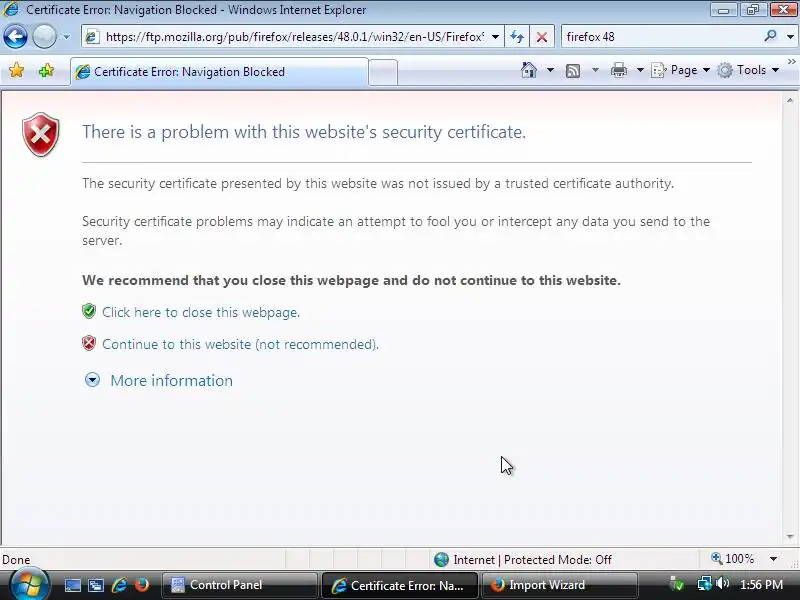Viewport: 800px width, 600px height.
Task: Launch Internet Explorer from quick launch
Action: [x=119, y=585]
